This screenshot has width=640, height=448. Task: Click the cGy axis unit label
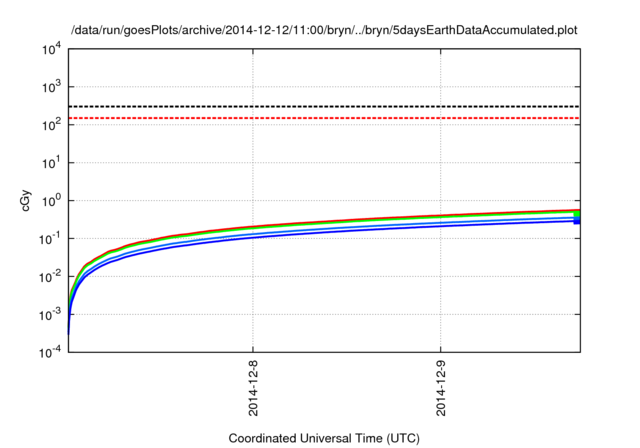click(x=25, y=200)
